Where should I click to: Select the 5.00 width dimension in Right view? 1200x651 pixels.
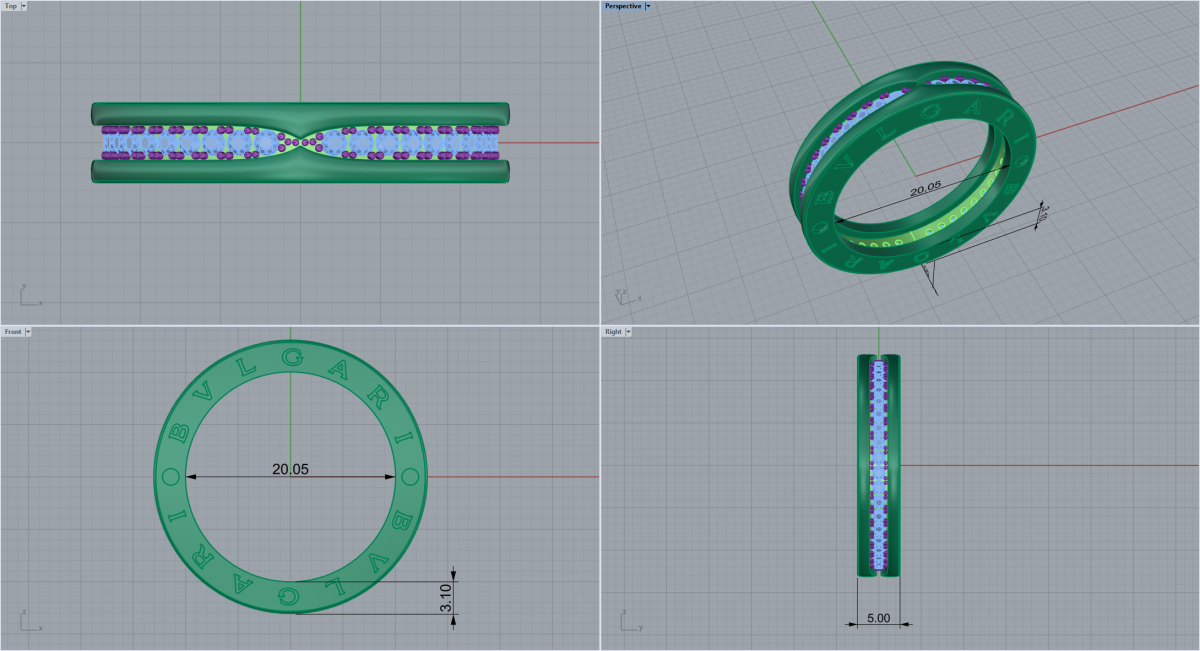pos(879,619)
